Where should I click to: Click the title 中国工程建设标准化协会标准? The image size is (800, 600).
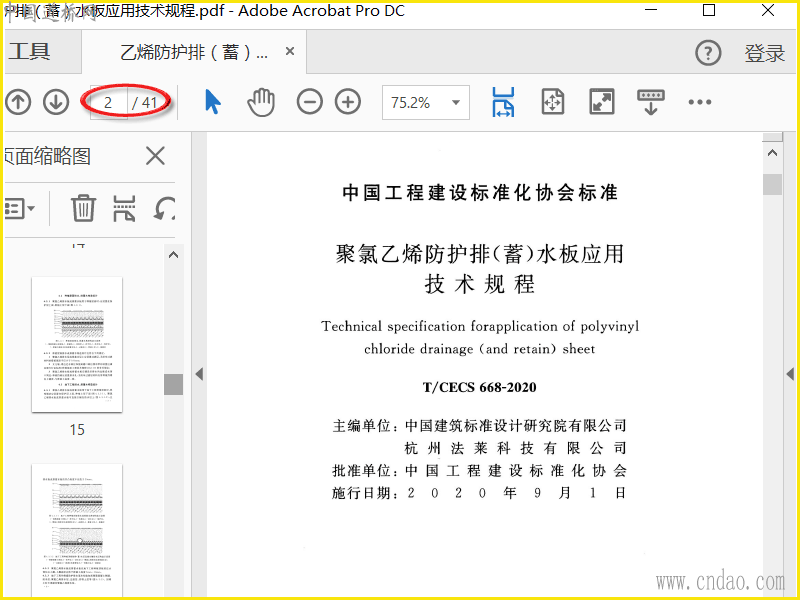click(480, 192)
